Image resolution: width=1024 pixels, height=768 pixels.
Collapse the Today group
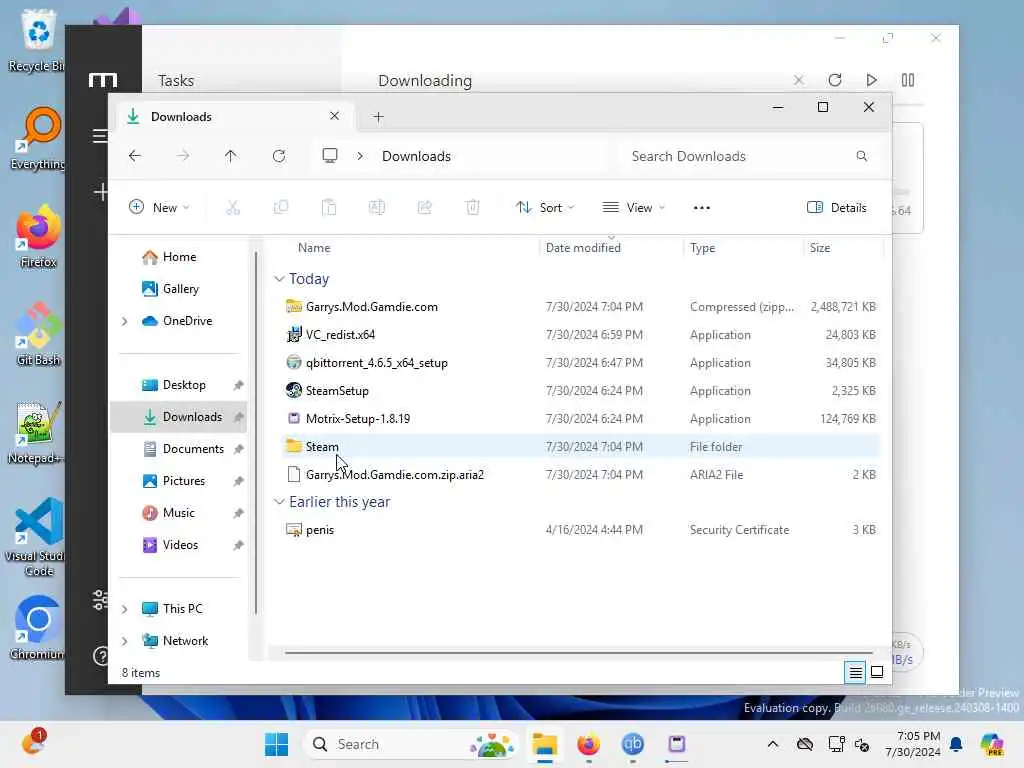point(279,279)
